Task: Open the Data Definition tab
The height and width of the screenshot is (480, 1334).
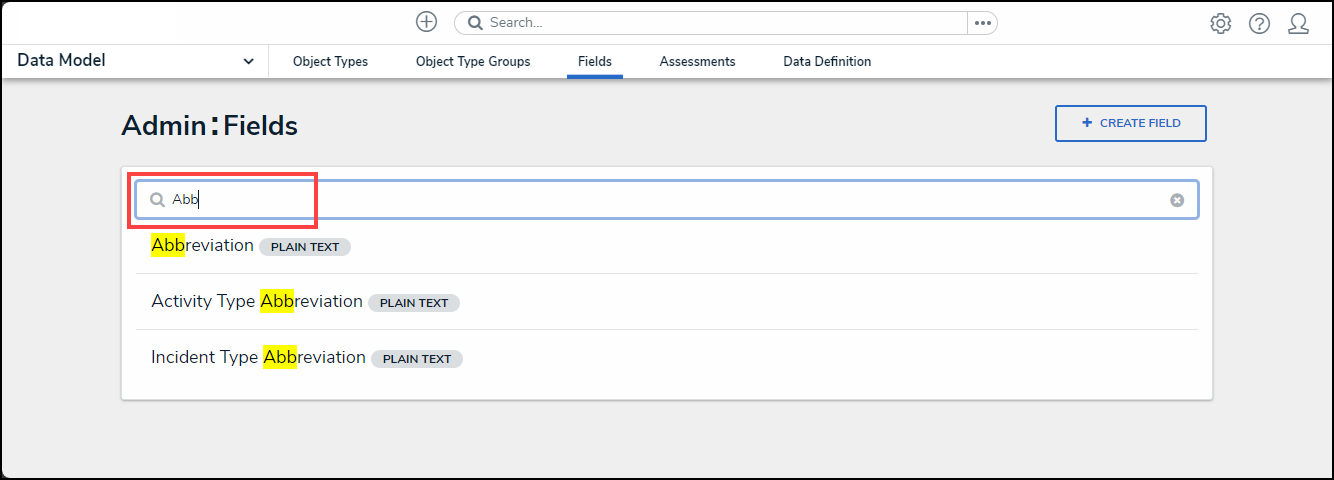Action: [827, 62]
